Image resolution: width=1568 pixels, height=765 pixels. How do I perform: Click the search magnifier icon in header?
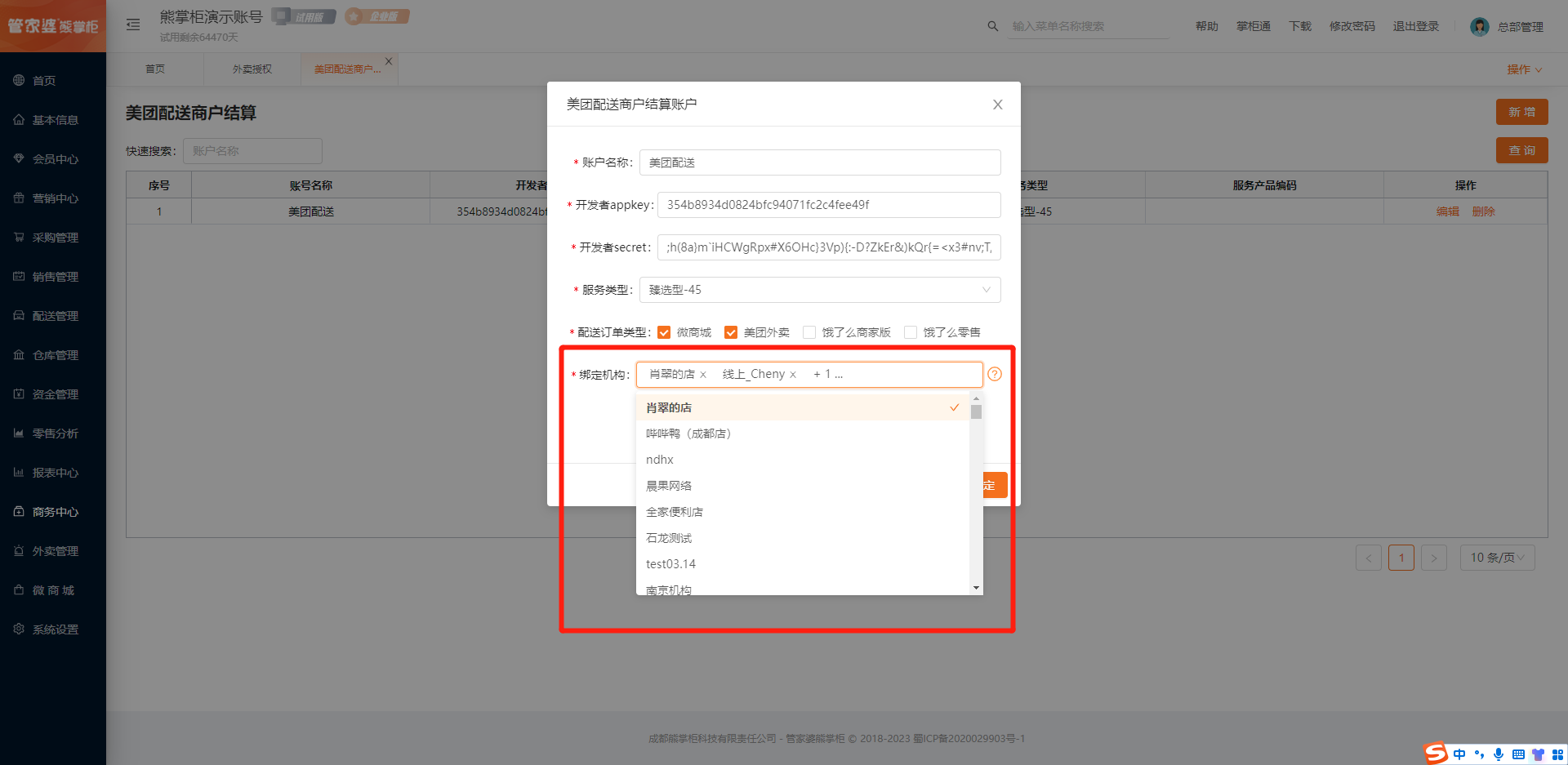[x=993, y=26]
